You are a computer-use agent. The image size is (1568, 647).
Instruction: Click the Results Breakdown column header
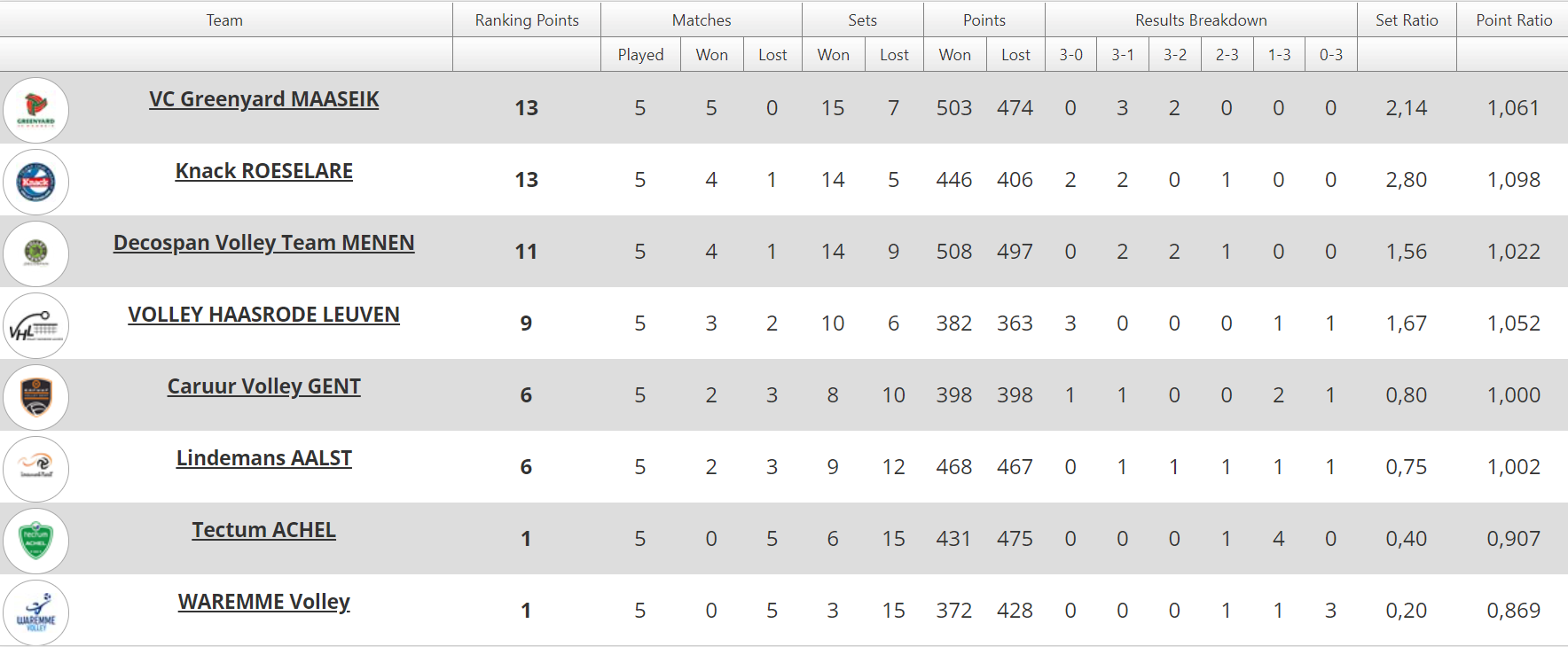click(1201, 20)
